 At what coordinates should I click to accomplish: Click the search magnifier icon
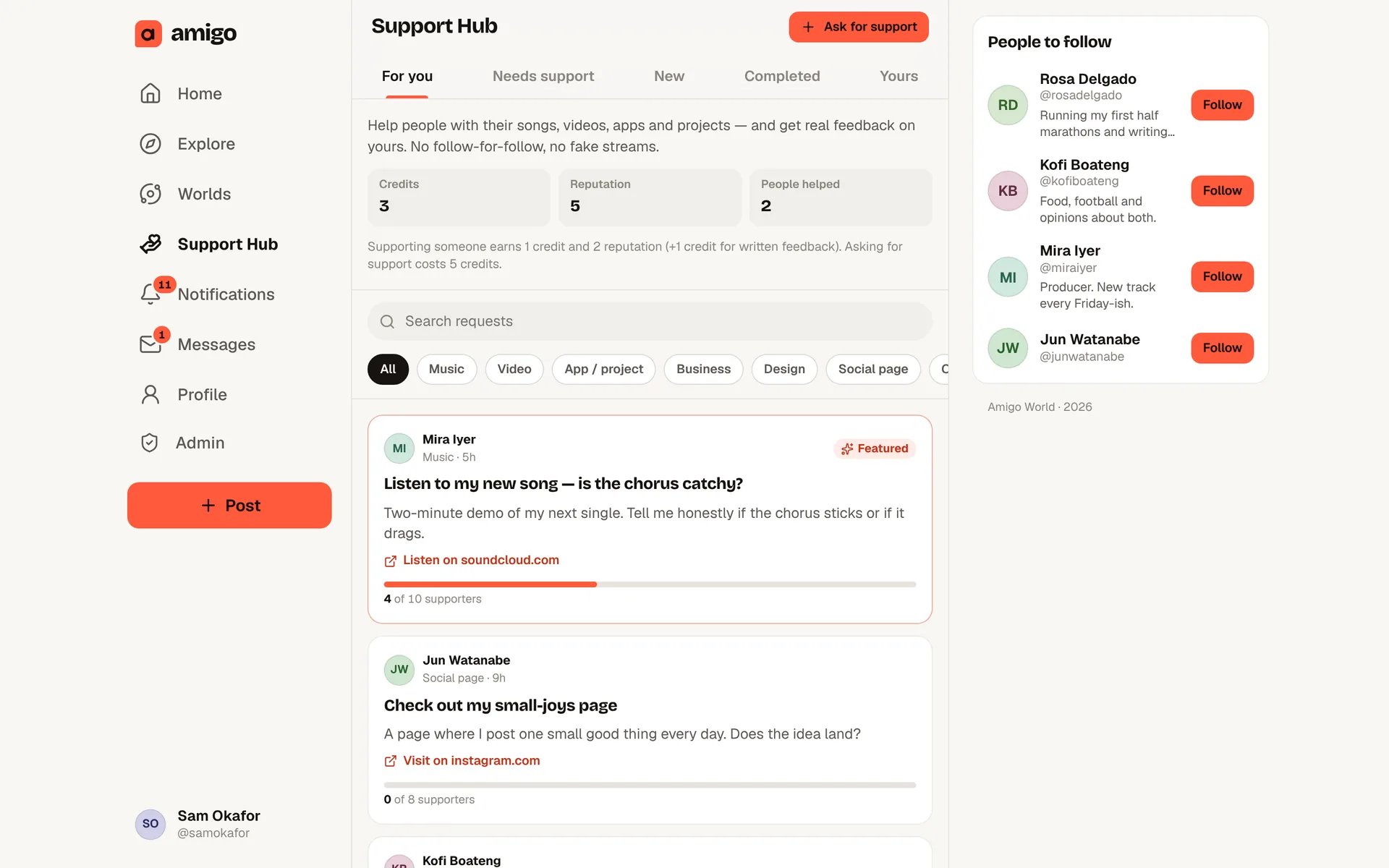(x=388, y=321)
